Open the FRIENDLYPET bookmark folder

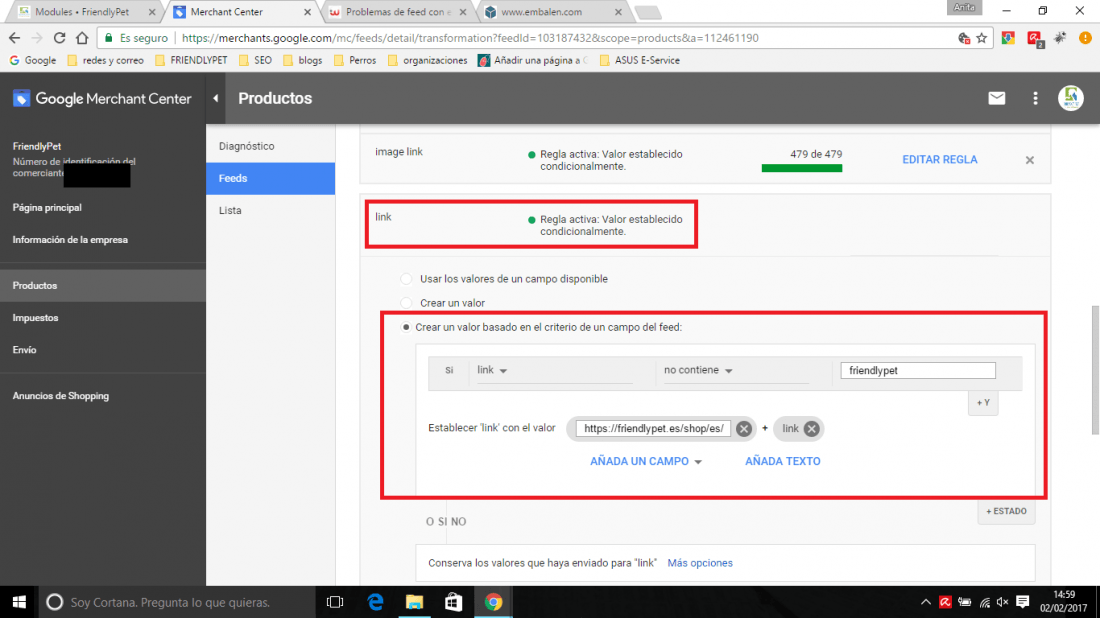[191, 60]
